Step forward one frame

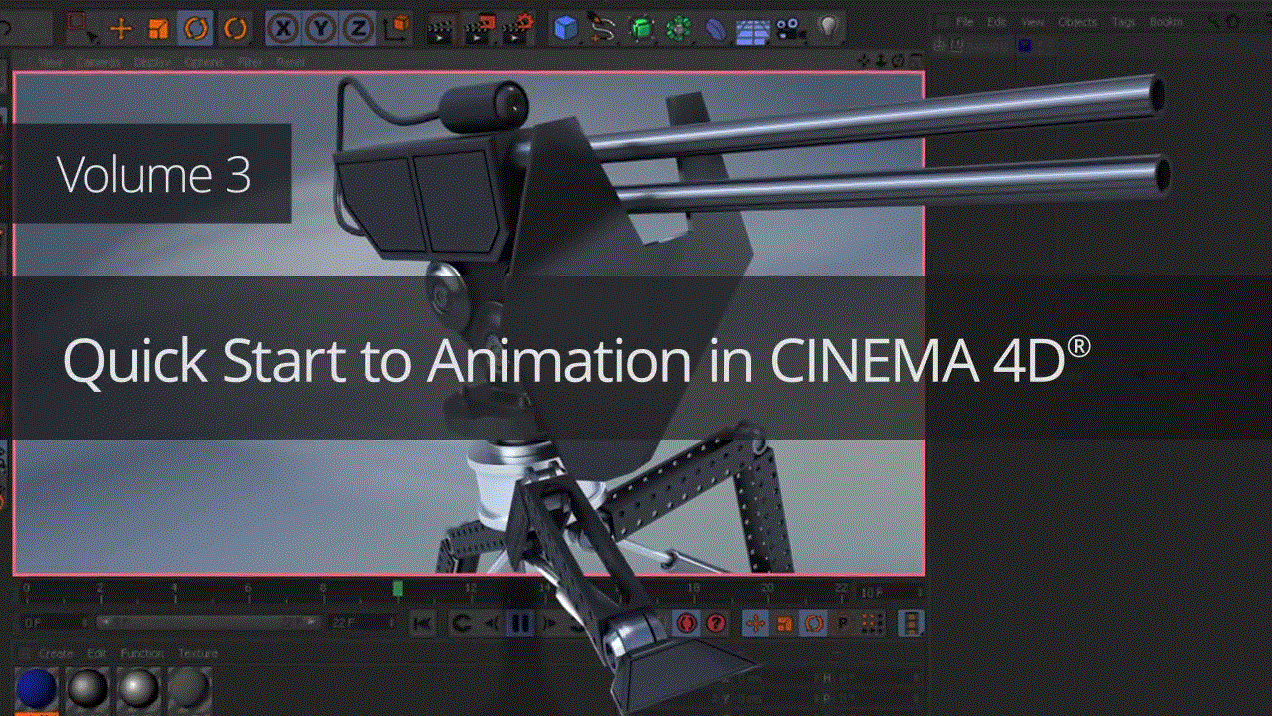pyautogui.click(x=549, y=624)
